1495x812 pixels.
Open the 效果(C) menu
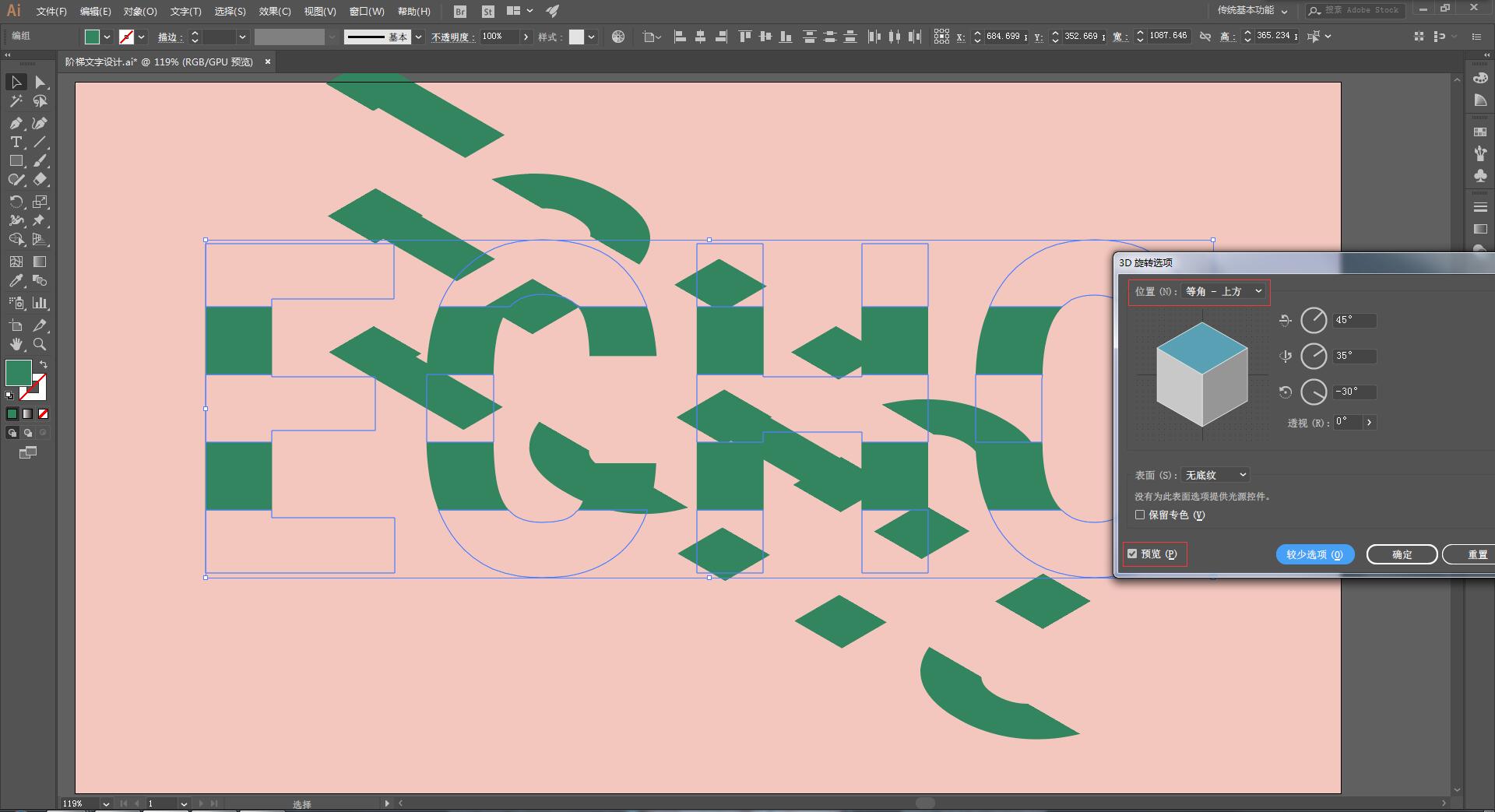tap(275, 11)
